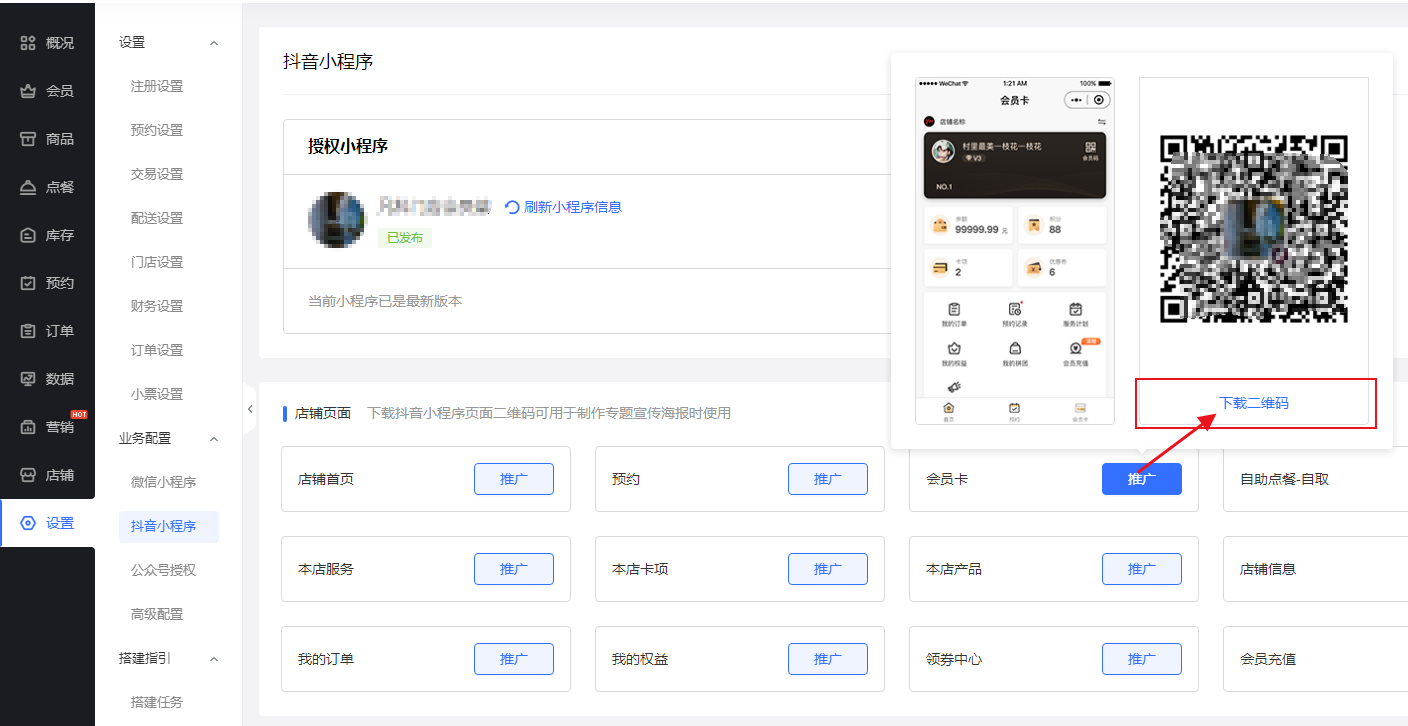Screen dimensions: 1408x726
Task: Click the 店铺信息 card label
Action: [1268, 569]
